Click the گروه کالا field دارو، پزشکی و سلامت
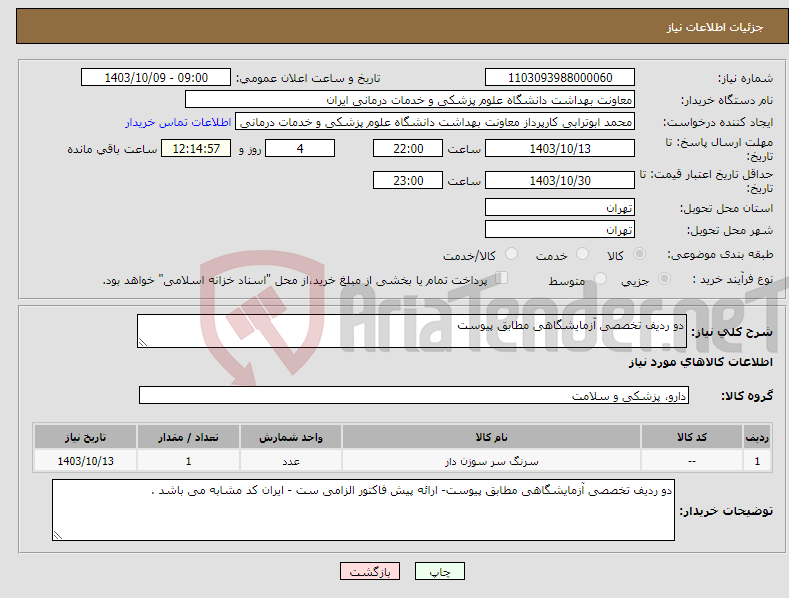The width and height of the screenshot is (789, 598). click(414, 396)
